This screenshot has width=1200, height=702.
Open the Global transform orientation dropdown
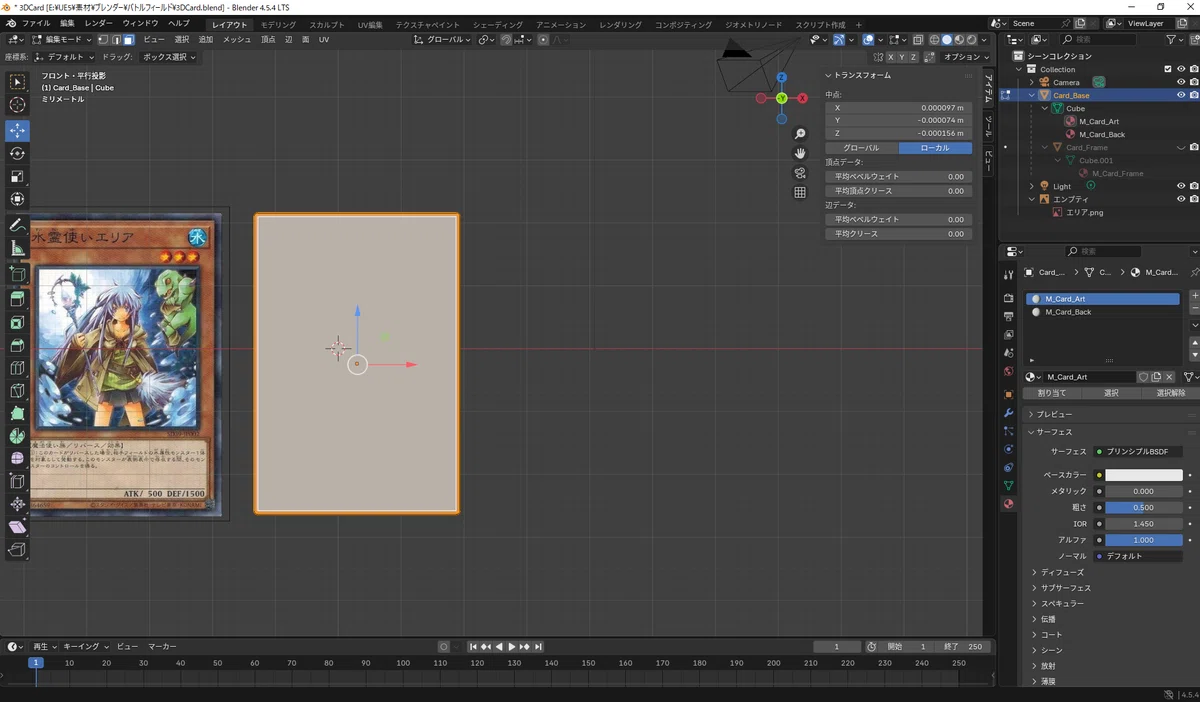(x=443, y=39)
